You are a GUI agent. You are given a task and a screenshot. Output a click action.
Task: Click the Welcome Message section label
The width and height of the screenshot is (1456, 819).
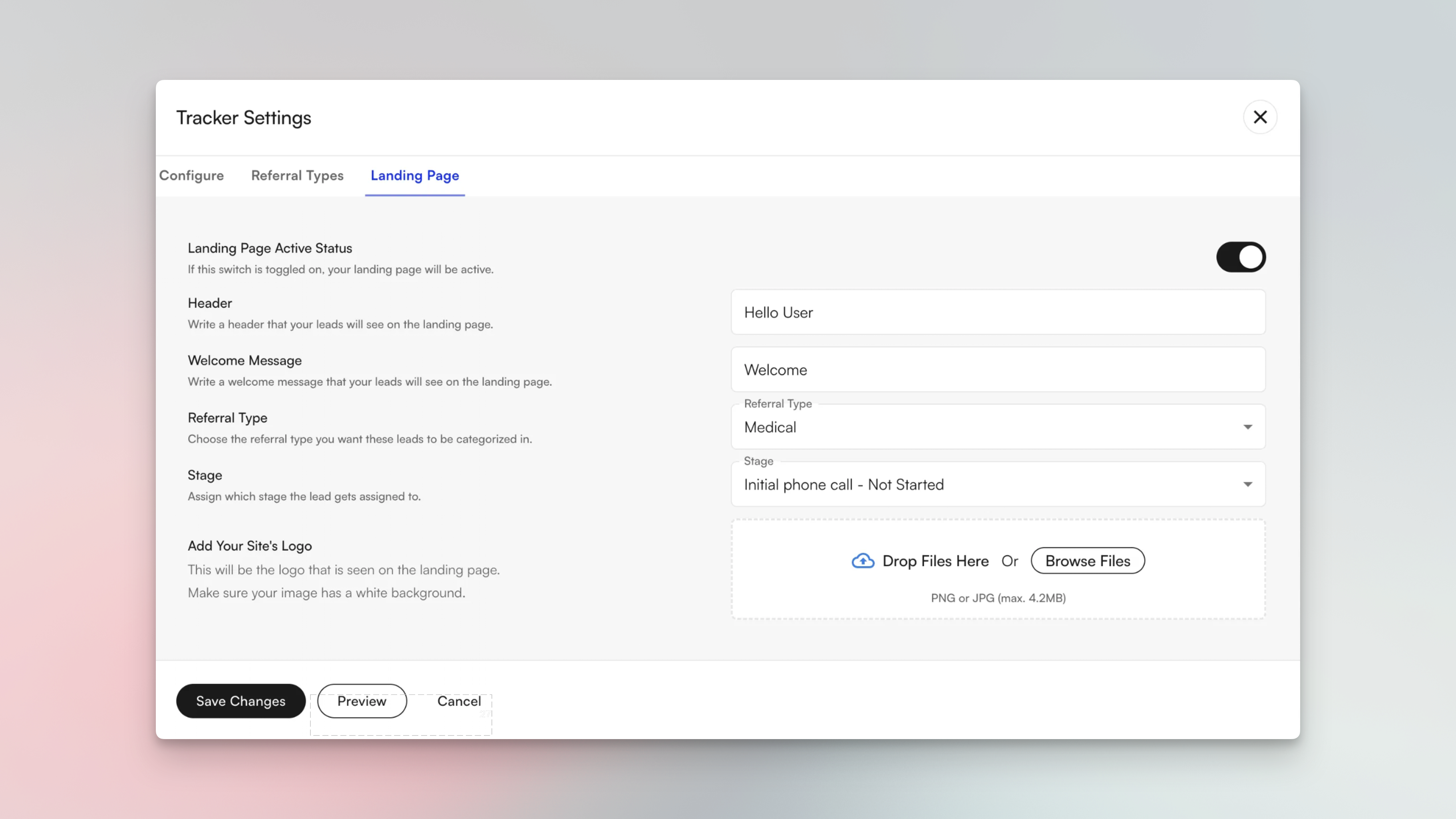[x=244, y=360]
